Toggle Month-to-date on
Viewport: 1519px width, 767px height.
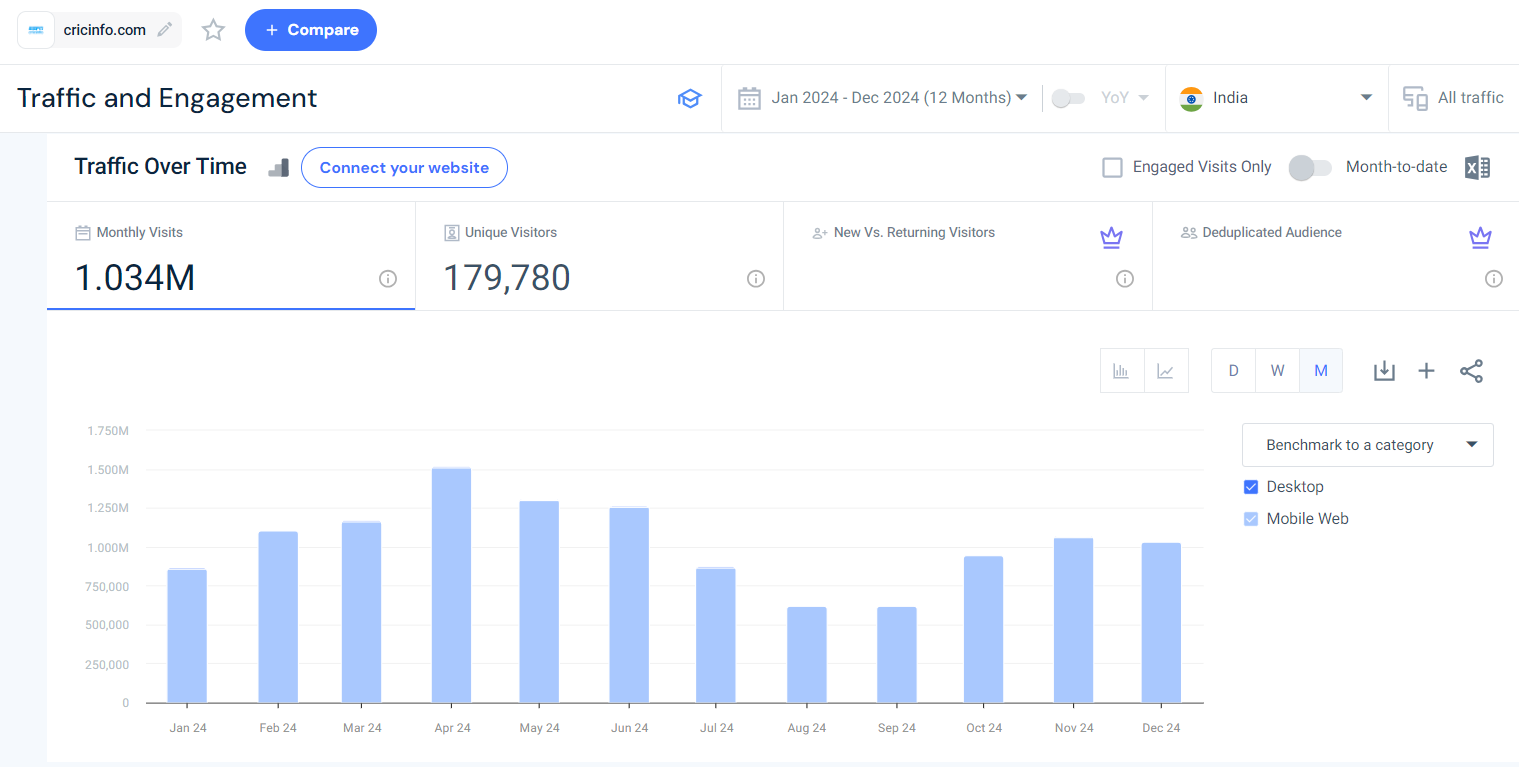click(1310, 168)
